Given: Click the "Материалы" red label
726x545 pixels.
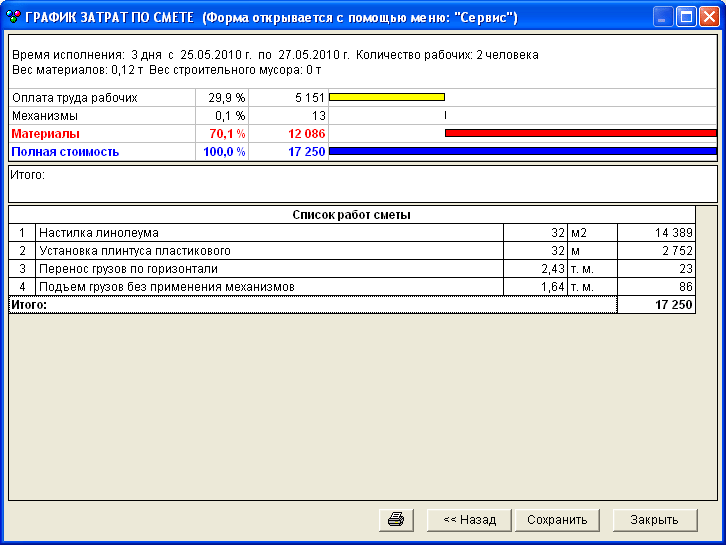Looking at the screenshot, I should point(46,134).
